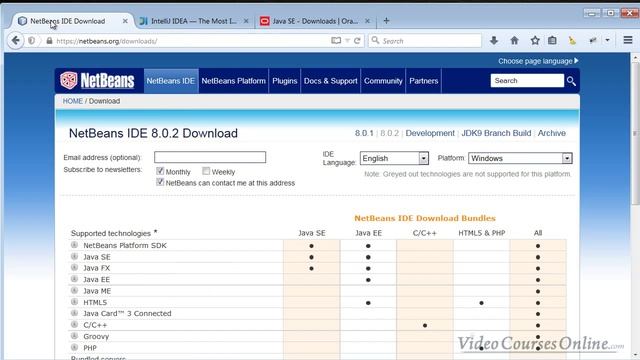Open the Community menu item
The image size is (640, 360).
383,81
